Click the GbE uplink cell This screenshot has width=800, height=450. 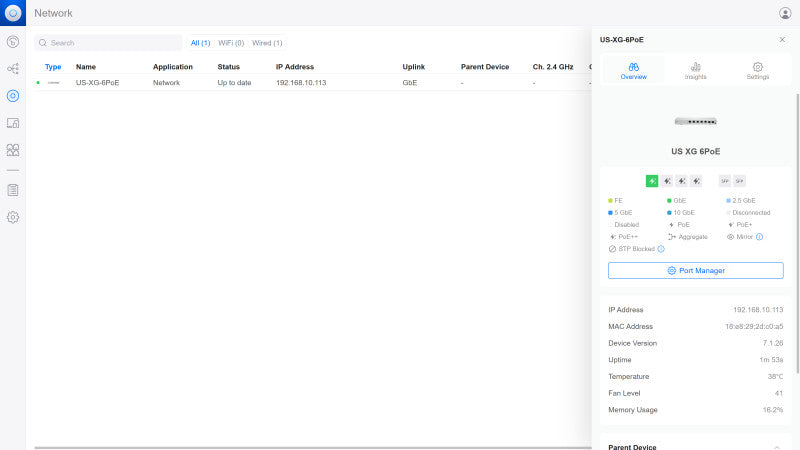[410, 83]
